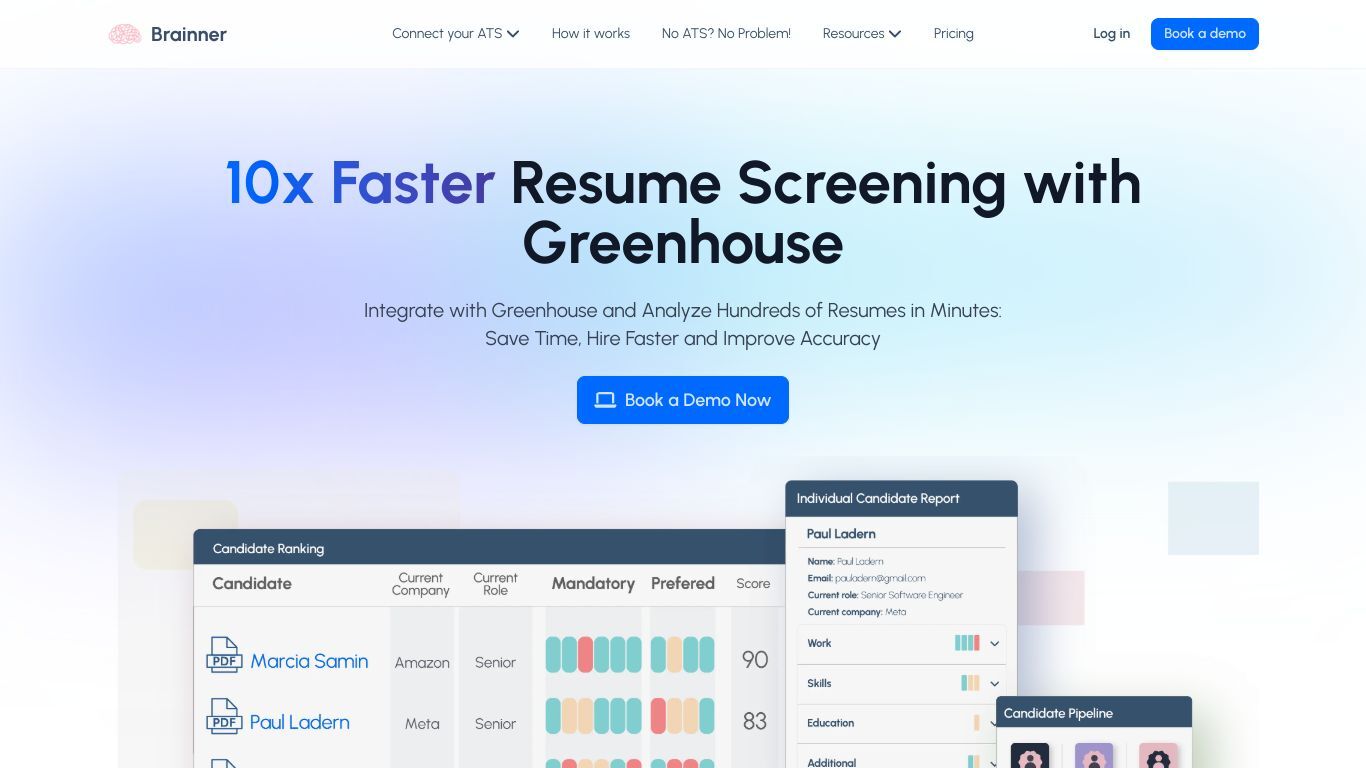Go to How it works page
This screenshot has width=1366, height=768.
tap(591, 33)
